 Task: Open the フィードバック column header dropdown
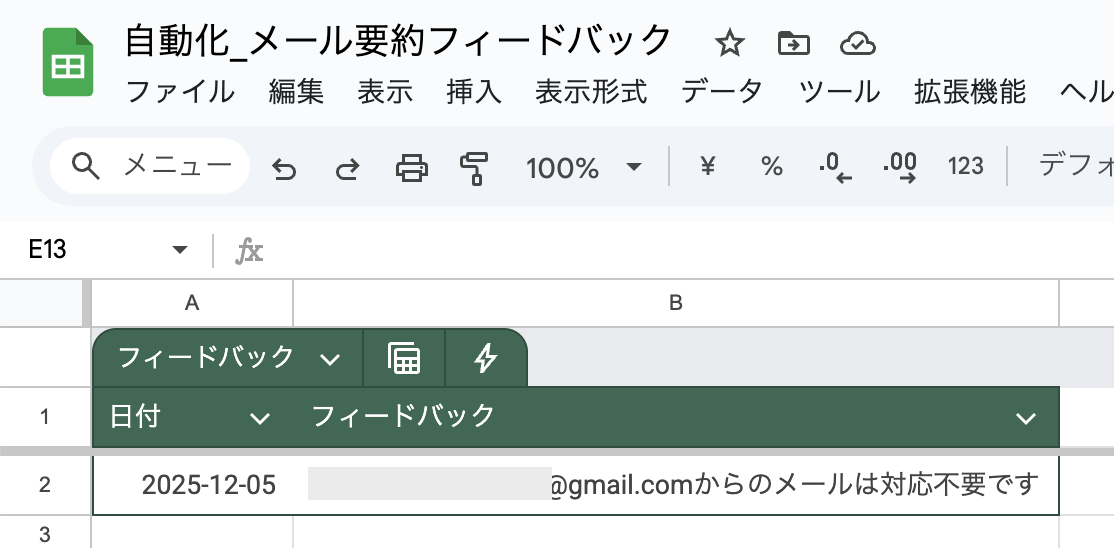[1026, 418]
